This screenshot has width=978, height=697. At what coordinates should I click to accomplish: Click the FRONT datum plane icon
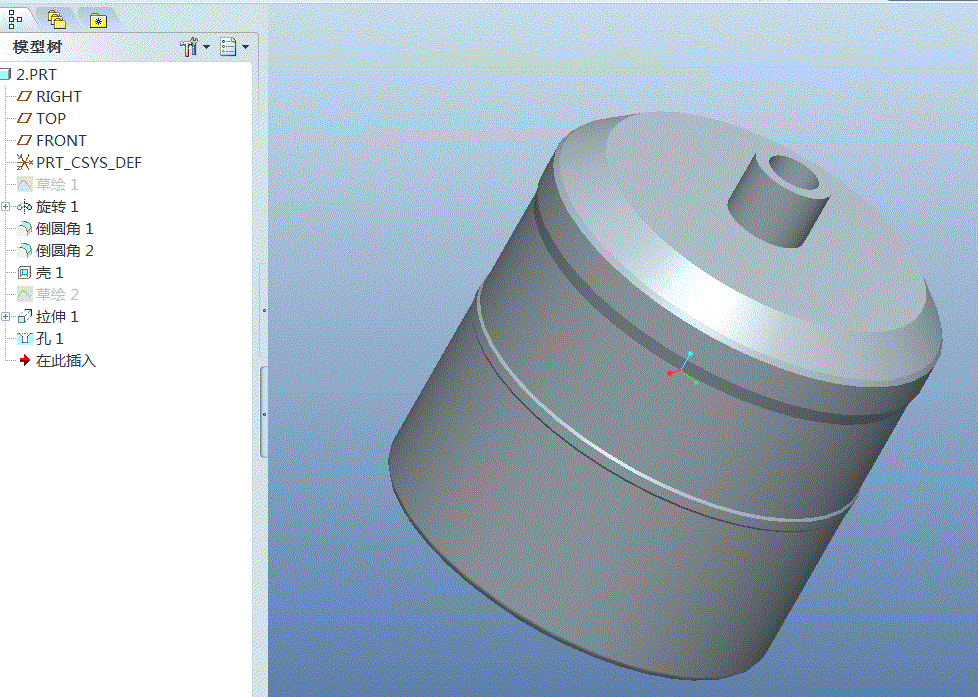coord(24,140)
